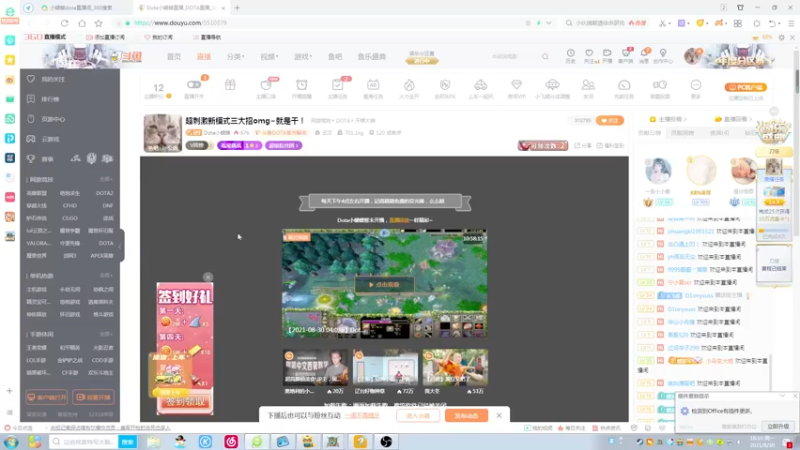Open the checklist task icon with red badge
This screenshot has height=450, width=800.
[337, 85]
